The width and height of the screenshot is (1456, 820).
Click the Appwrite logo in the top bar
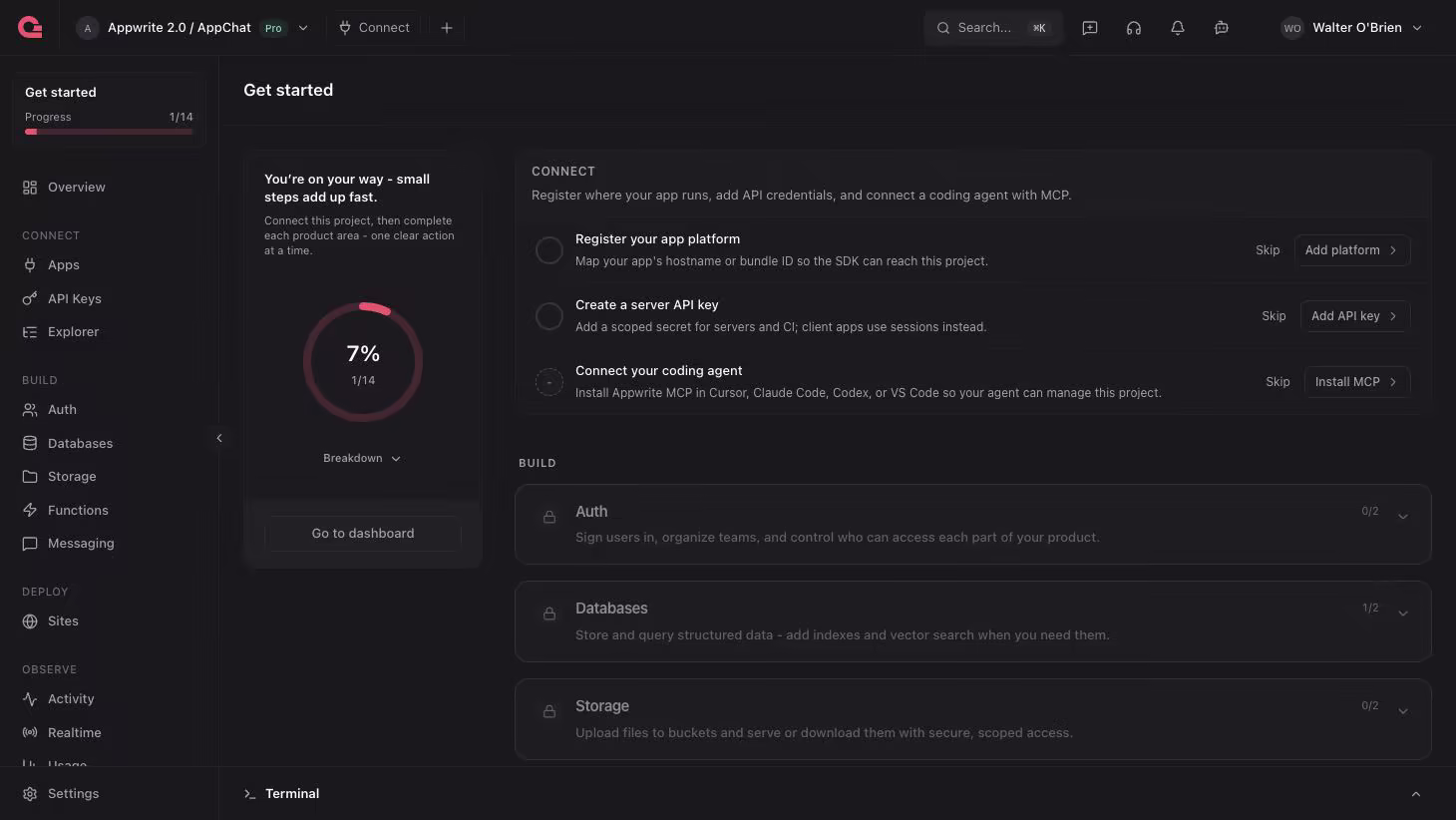pyautogui.click(x=30, y=28)
